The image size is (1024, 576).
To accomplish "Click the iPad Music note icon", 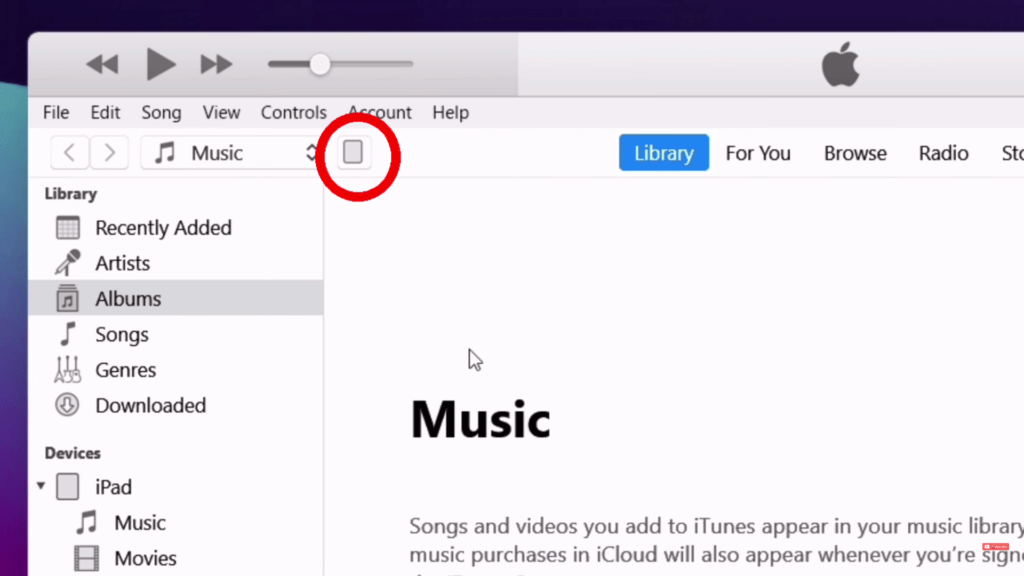I will (87, 522).
